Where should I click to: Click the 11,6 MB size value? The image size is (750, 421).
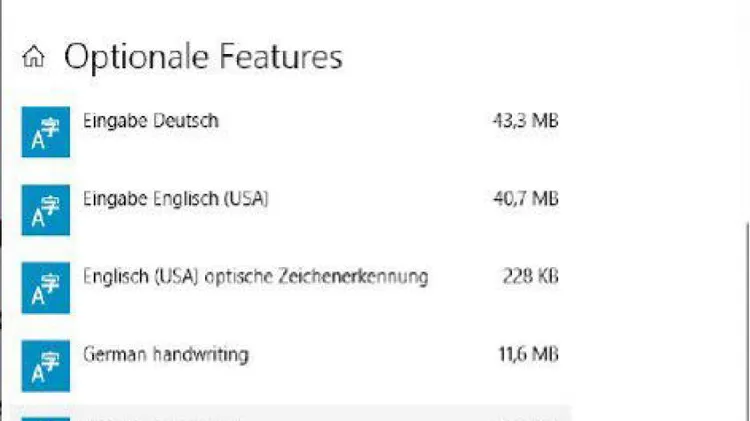tap(529, 355)
